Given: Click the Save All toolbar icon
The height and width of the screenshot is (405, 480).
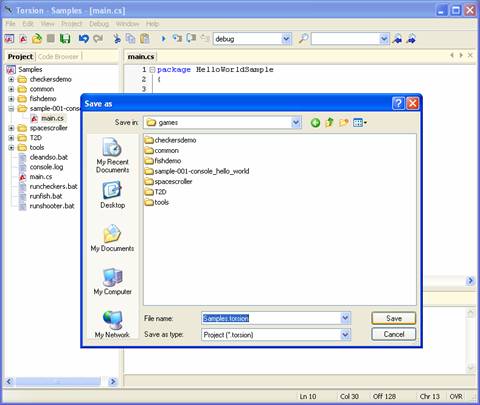Looking at the screenshot, I should click(x=65, y=39).
